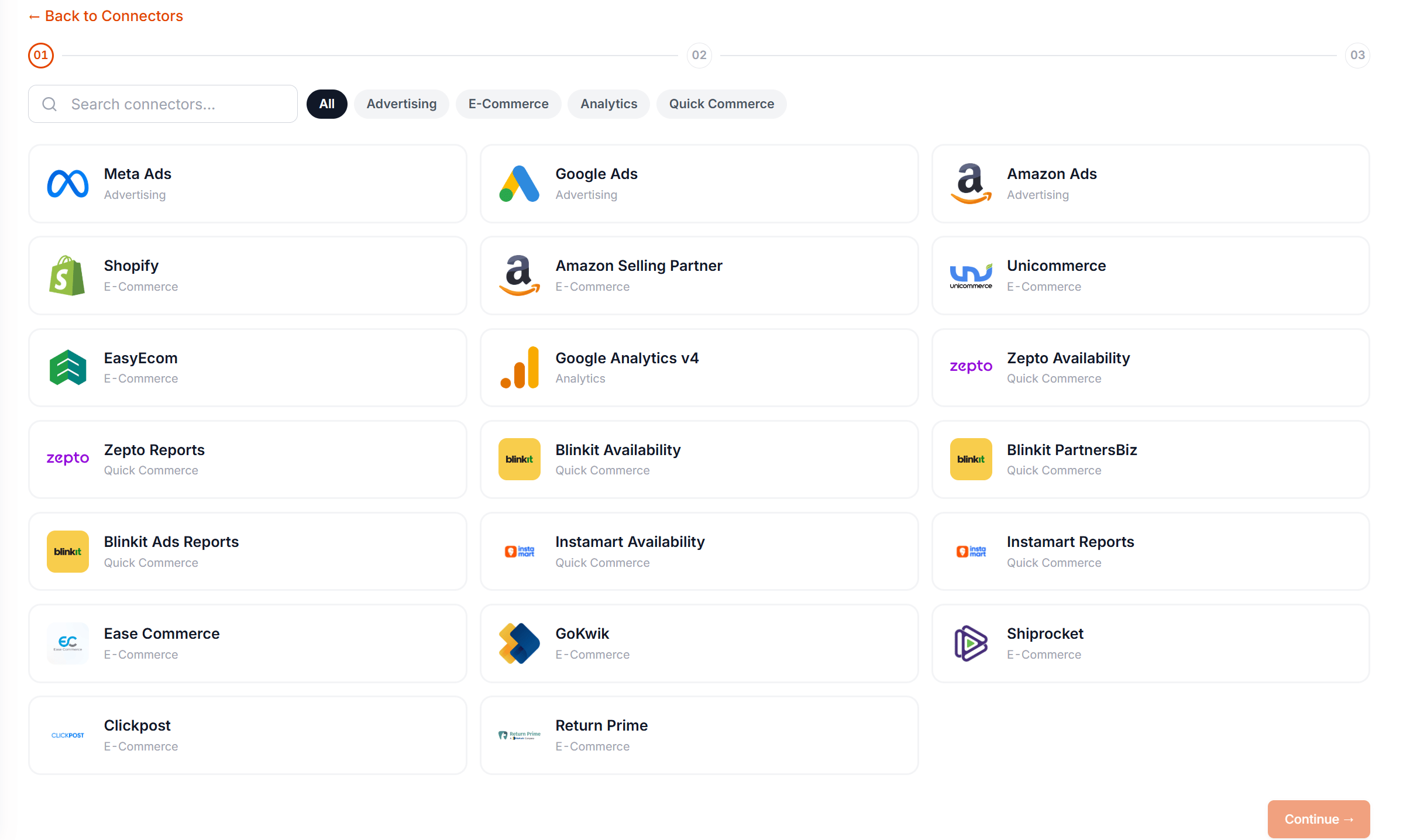Image resolution: width=1403 pixels, height=840 pixels.
Task: Filter connectors by Advertising
Action: 402,104
